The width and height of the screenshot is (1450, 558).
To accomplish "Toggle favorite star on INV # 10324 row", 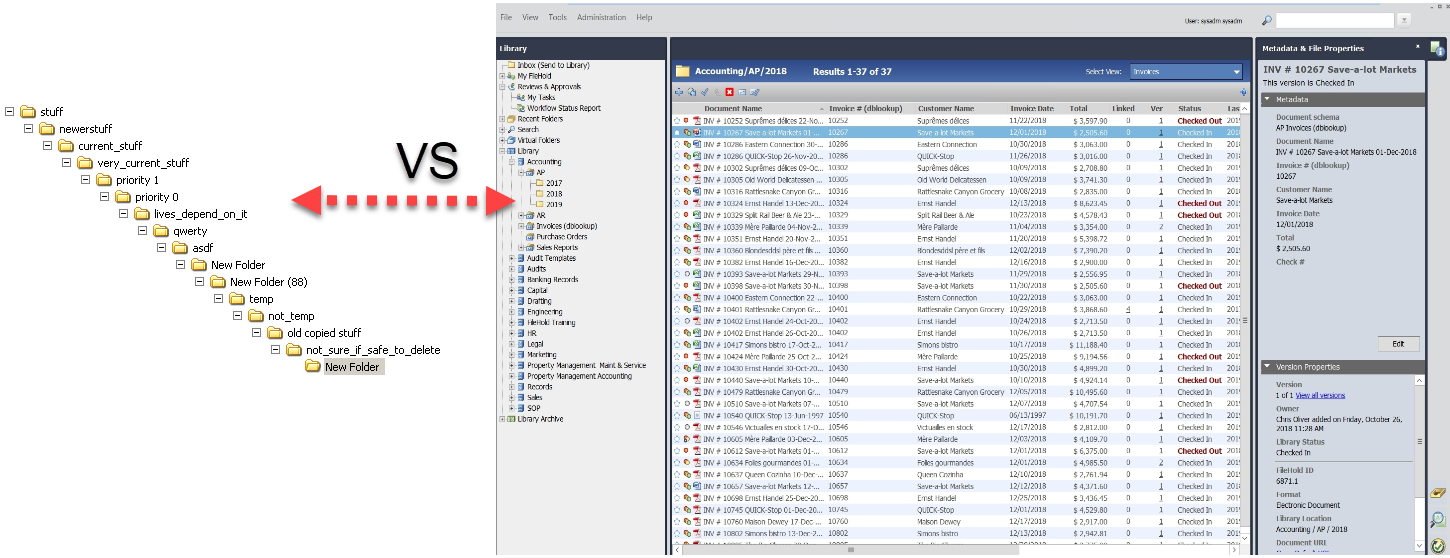I will [677, 203].
